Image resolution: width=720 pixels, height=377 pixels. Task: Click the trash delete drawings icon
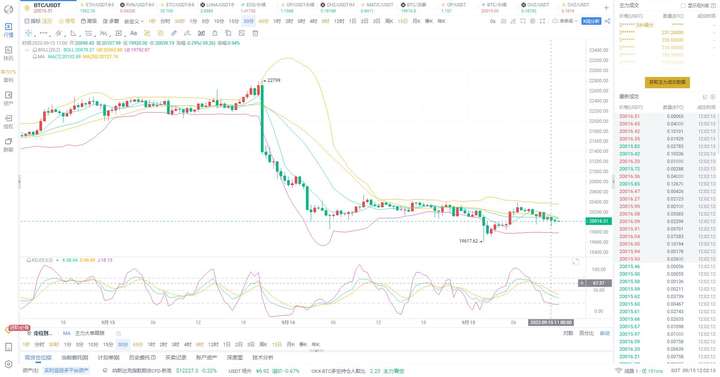point(255,33)
